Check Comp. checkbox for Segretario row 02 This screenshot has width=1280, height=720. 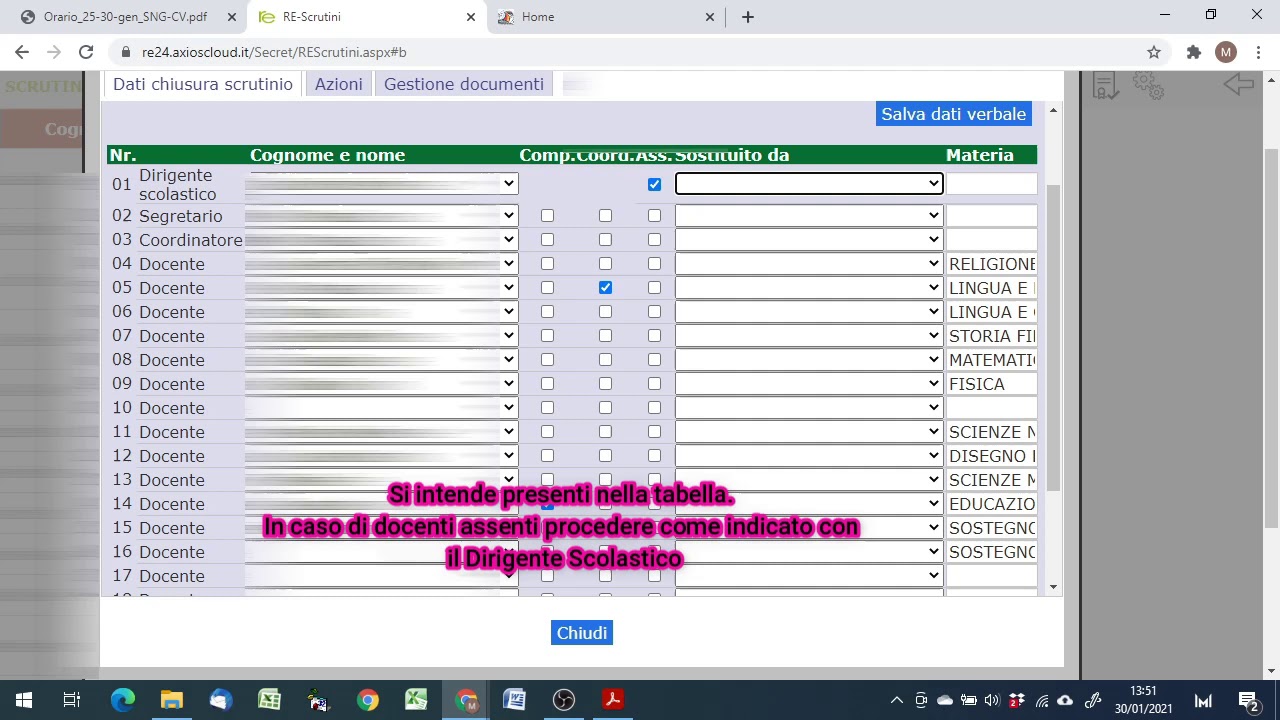(547, 216)
